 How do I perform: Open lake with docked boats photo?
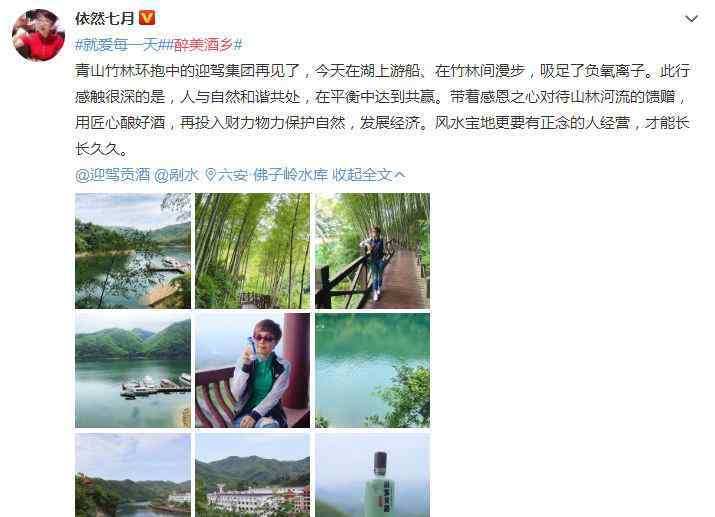click(133, 370)
